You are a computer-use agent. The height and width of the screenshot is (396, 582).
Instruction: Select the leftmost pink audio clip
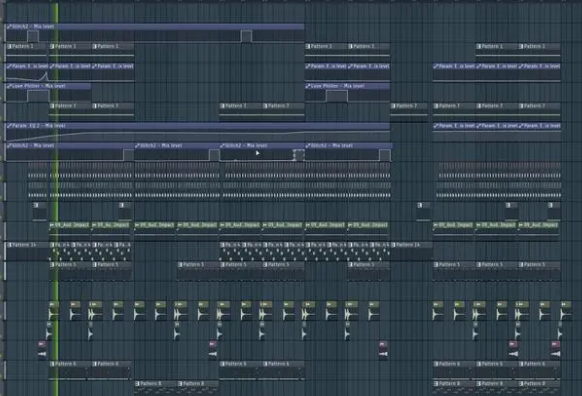tap(42, 350)
